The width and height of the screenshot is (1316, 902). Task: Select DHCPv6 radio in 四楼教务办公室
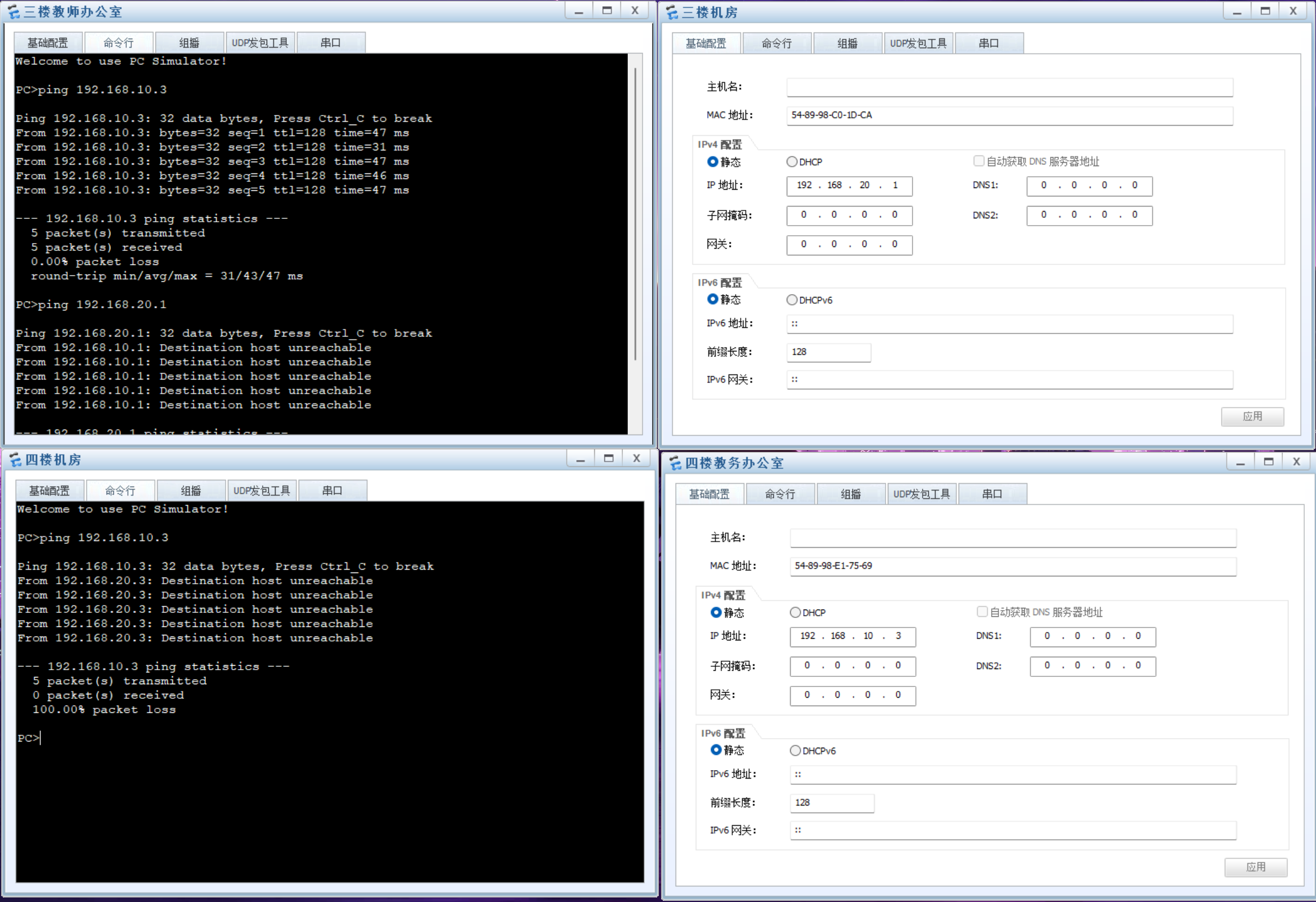pyautogui.click(x=796, y=751)
